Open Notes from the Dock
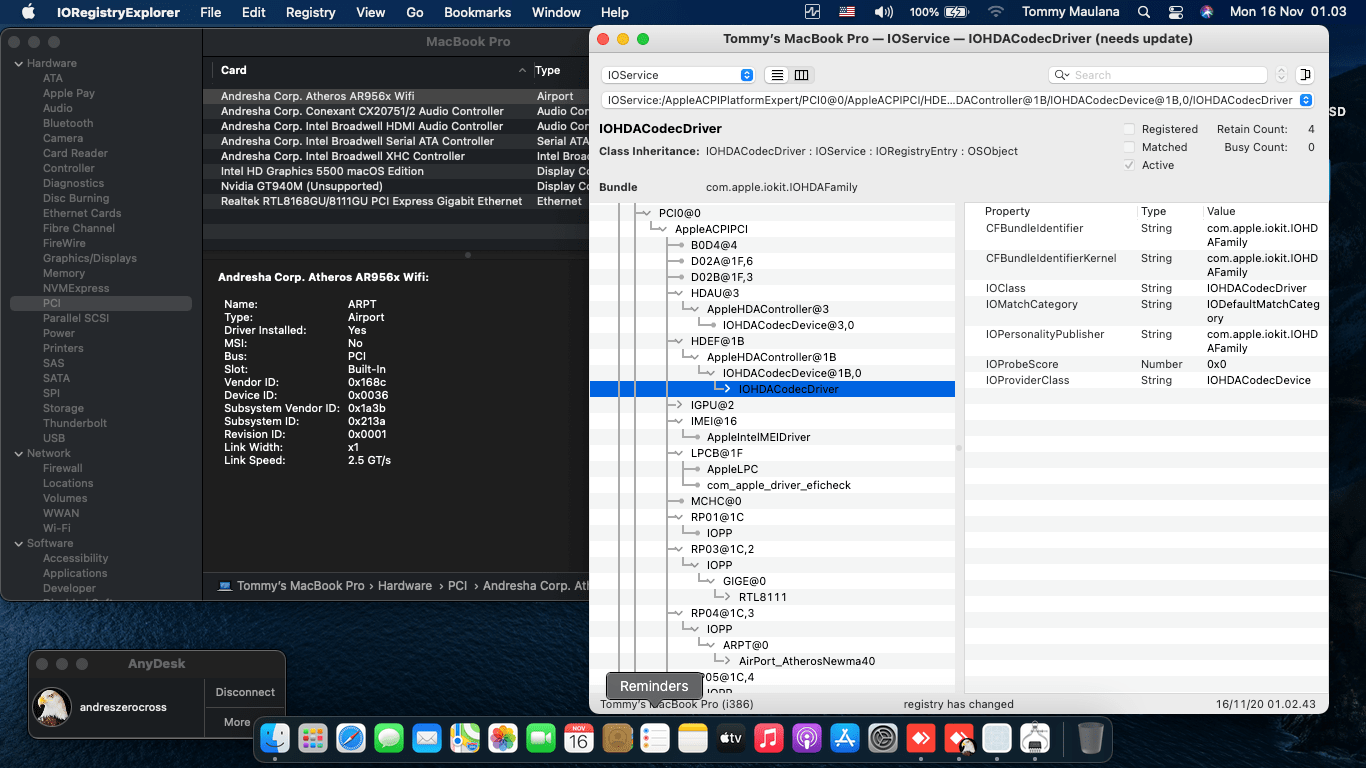This screenshot has height=768, width=1366. (x=693, y=739)
